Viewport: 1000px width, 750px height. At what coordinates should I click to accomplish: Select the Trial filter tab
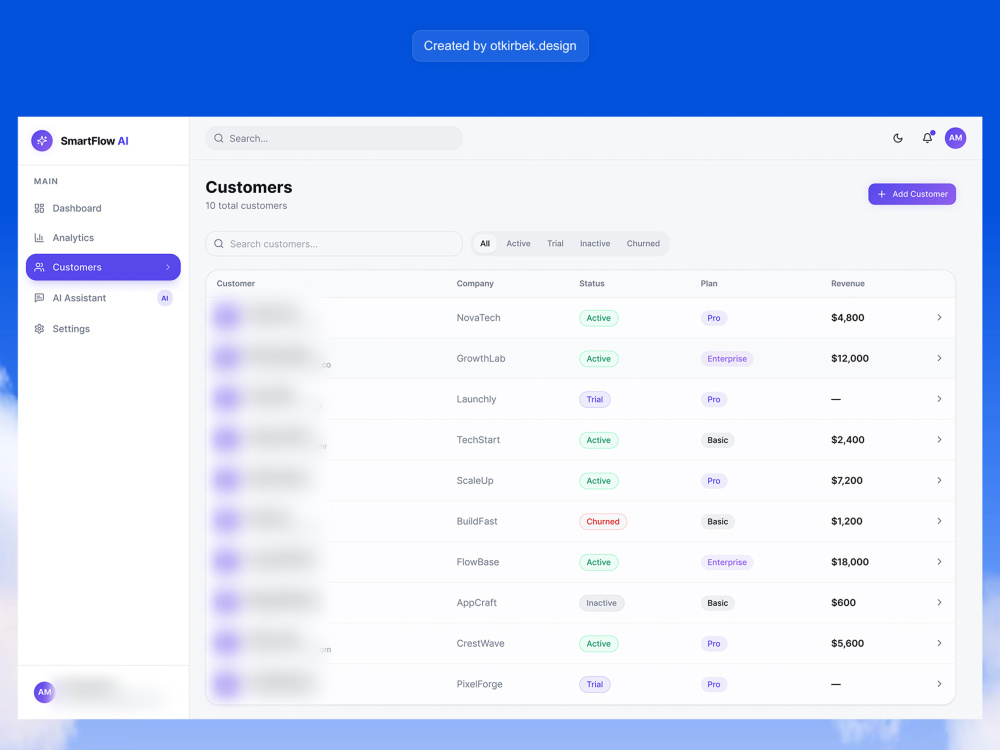[x=555, y=244]
